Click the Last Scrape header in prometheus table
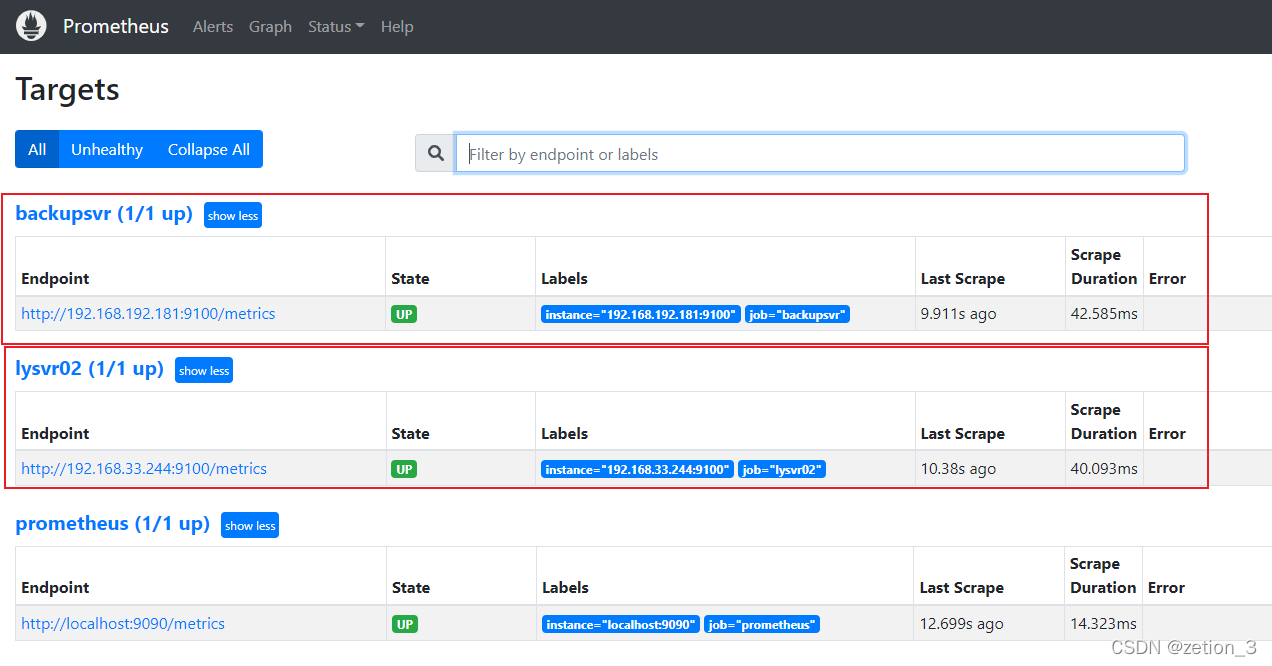 (962, 588)
